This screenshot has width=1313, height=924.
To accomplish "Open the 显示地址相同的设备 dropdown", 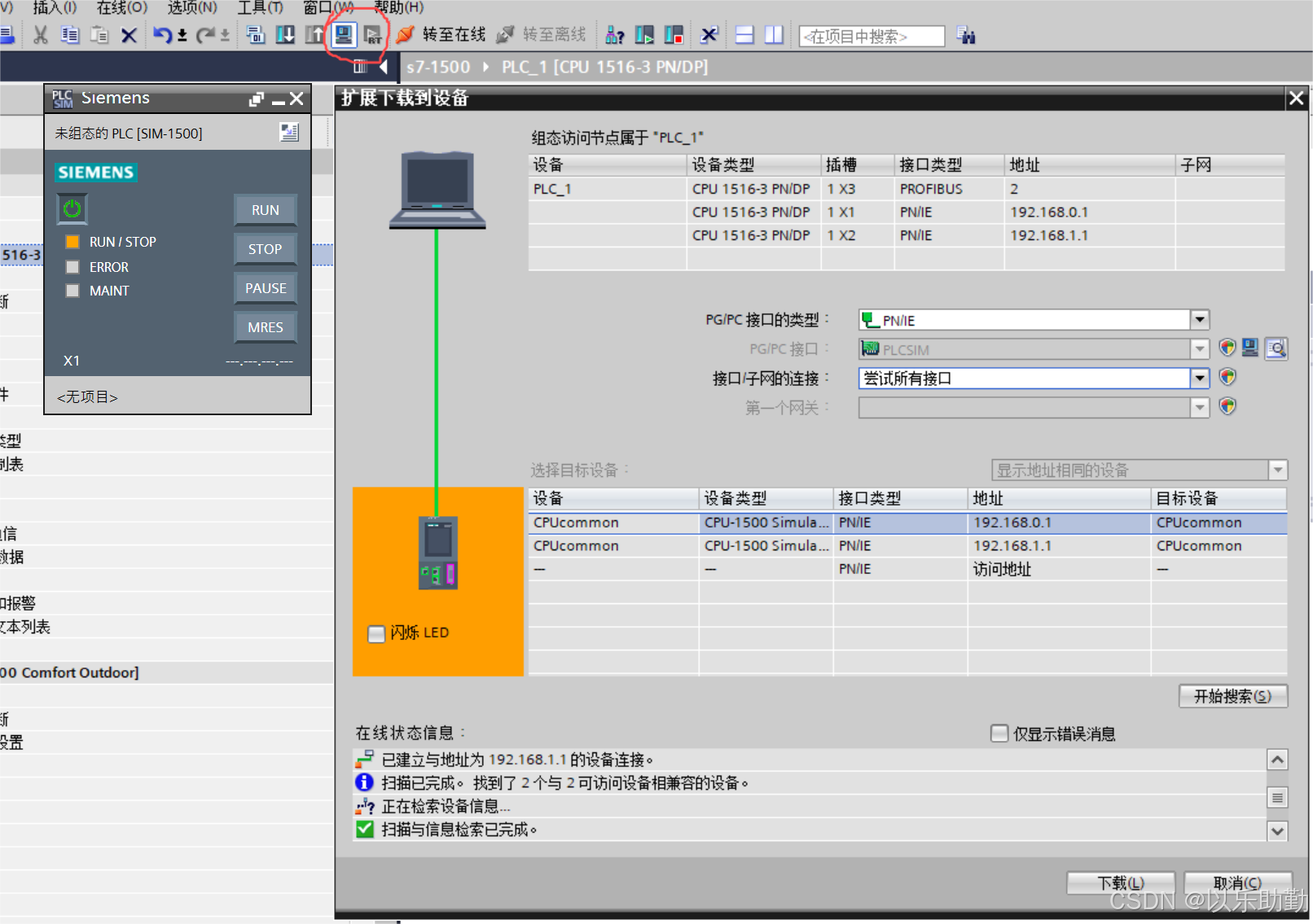I will [x=1277, y=470].
